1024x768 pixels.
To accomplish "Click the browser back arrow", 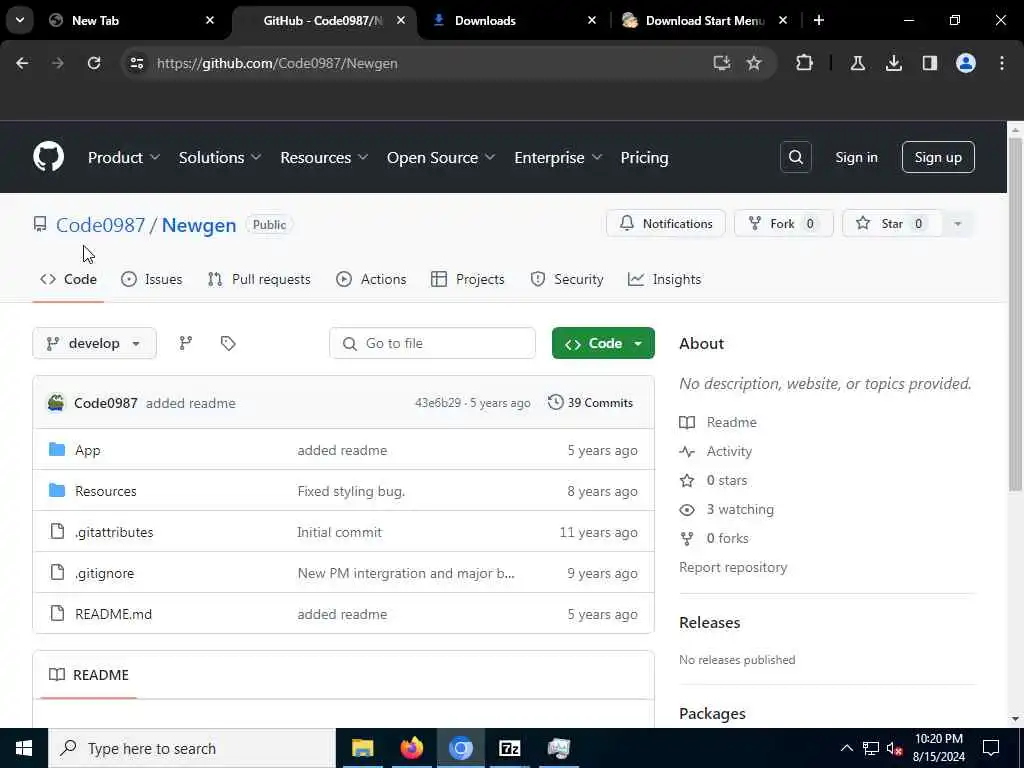I will pos(22,63).
